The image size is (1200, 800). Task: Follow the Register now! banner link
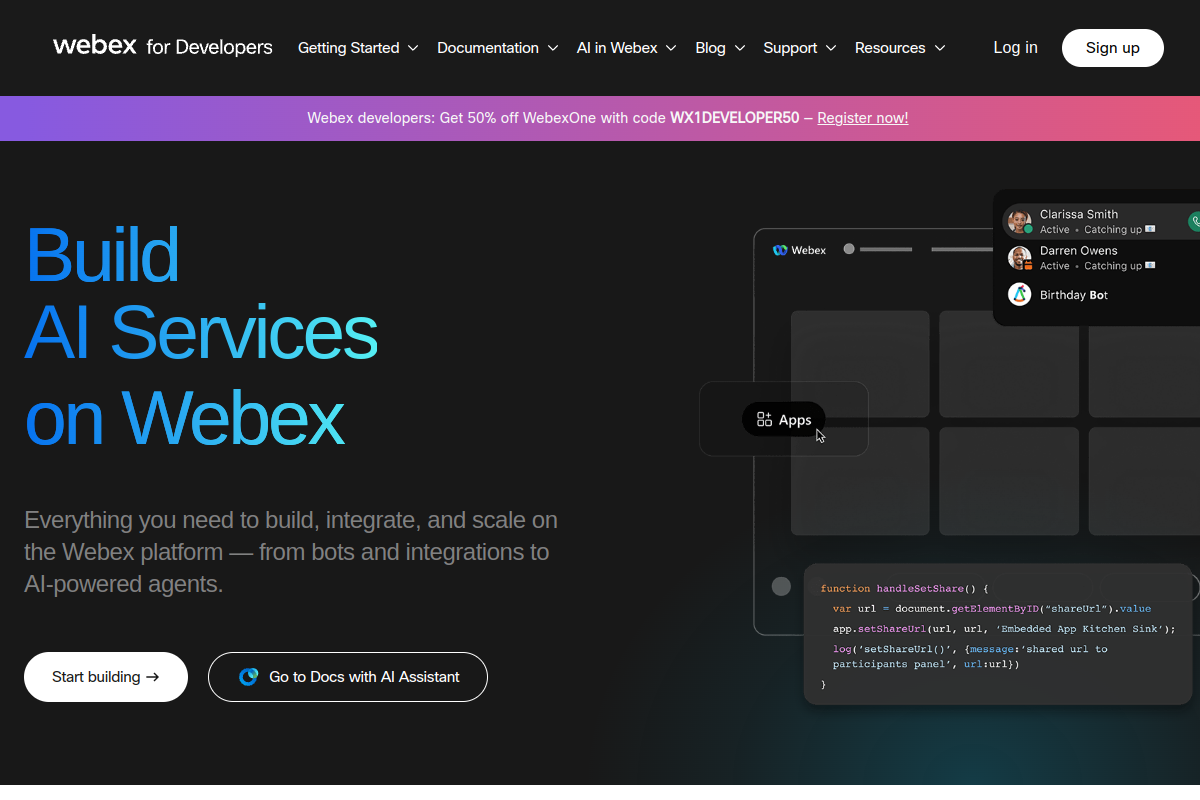click(x=863, y=118)
